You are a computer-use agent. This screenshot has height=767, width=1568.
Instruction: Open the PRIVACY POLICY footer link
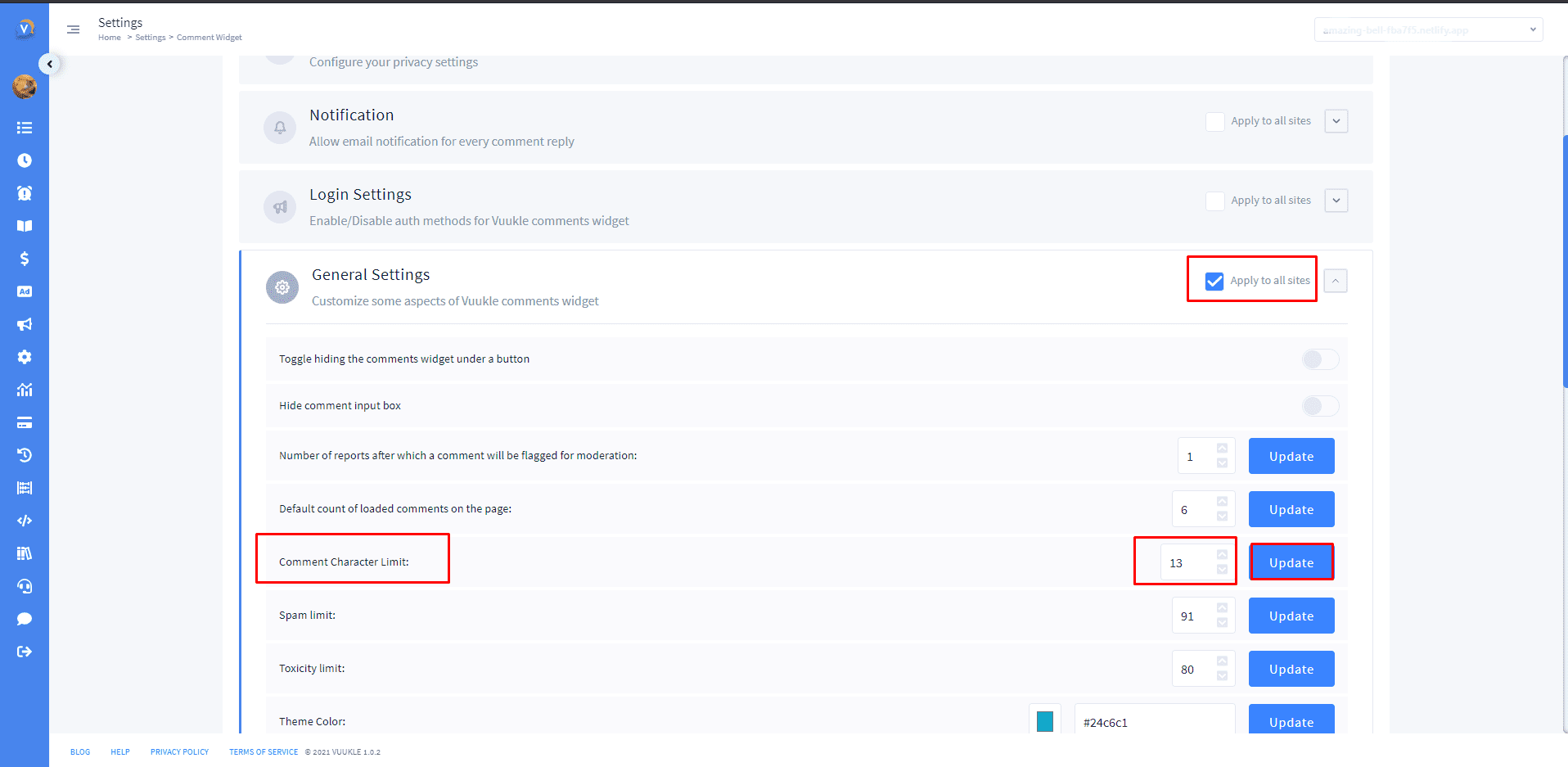[179, 752]
